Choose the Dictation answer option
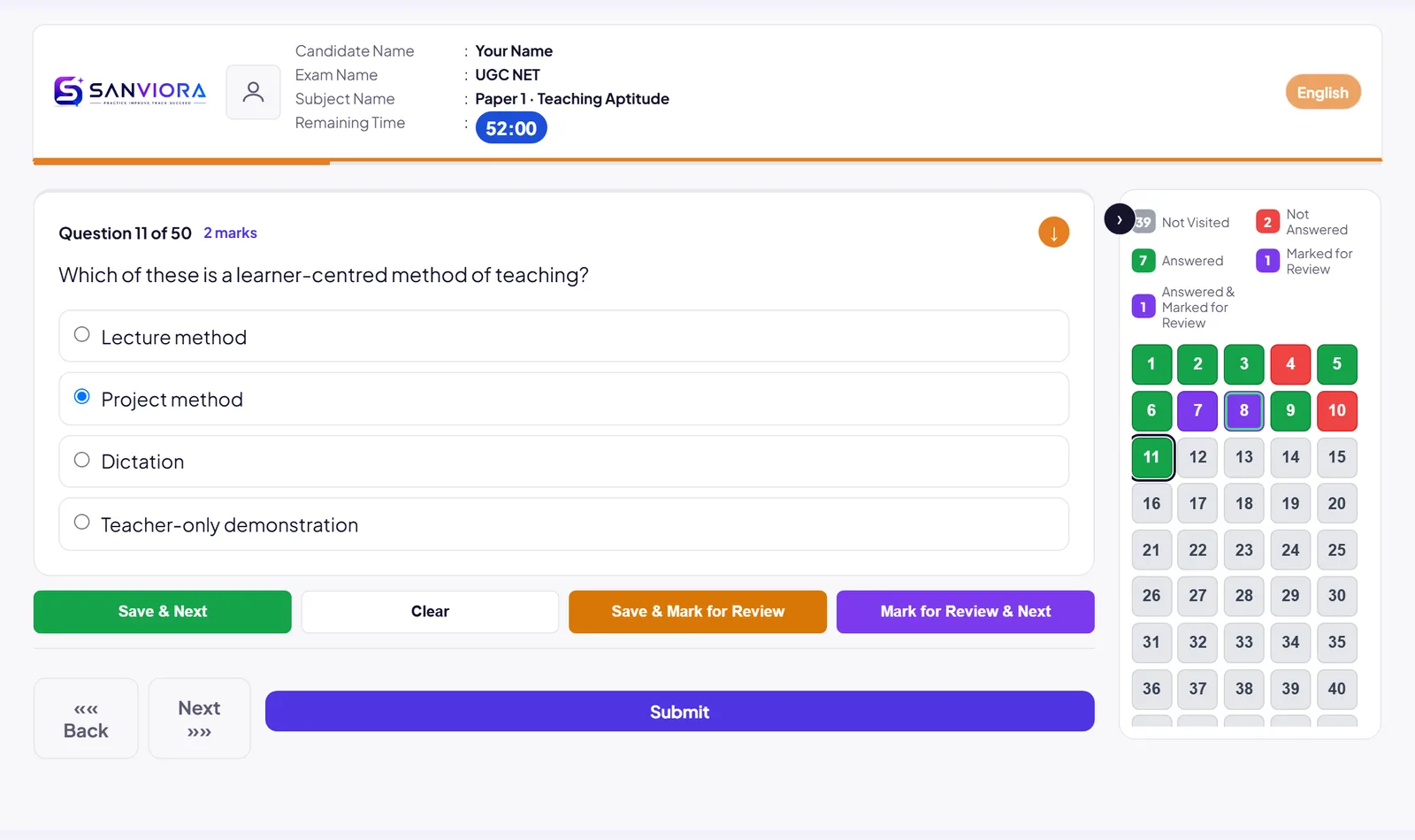The width and height of the screenshot is (1415, 840). tap(563, 461)
